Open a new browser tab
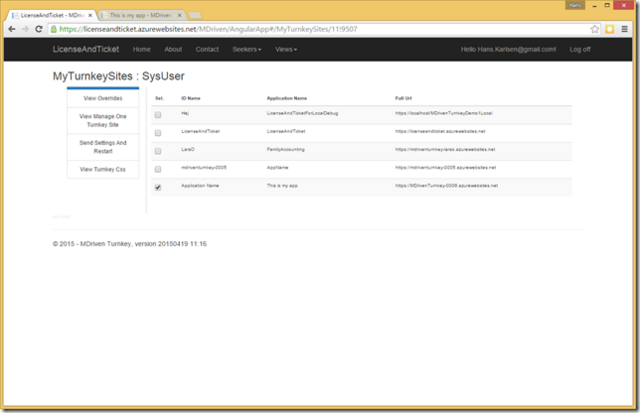The image size is (640, 413). coord(195,16)
